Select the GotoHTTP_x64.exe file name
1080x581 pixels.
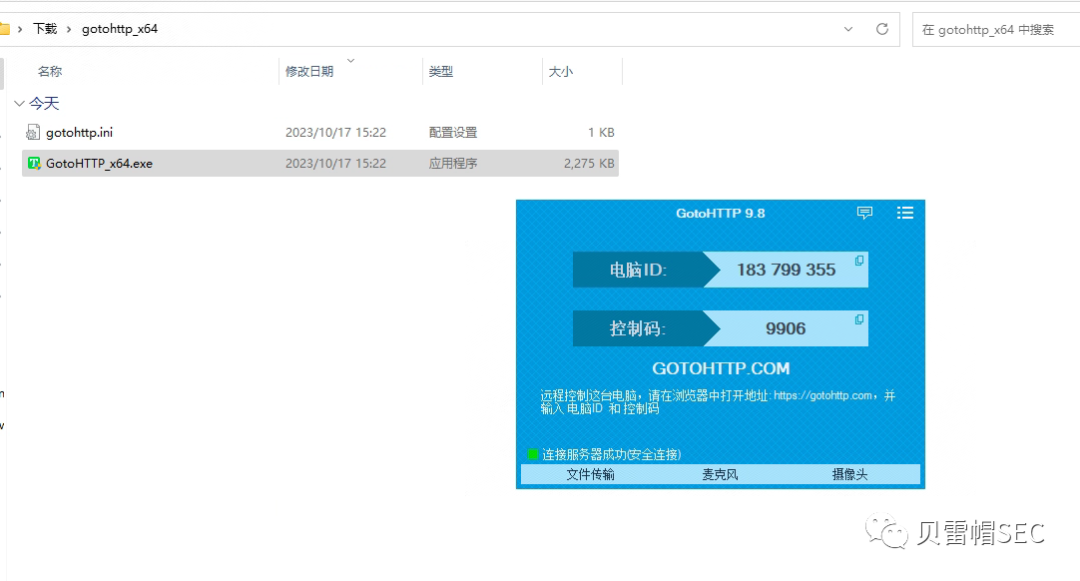point(99,163)
